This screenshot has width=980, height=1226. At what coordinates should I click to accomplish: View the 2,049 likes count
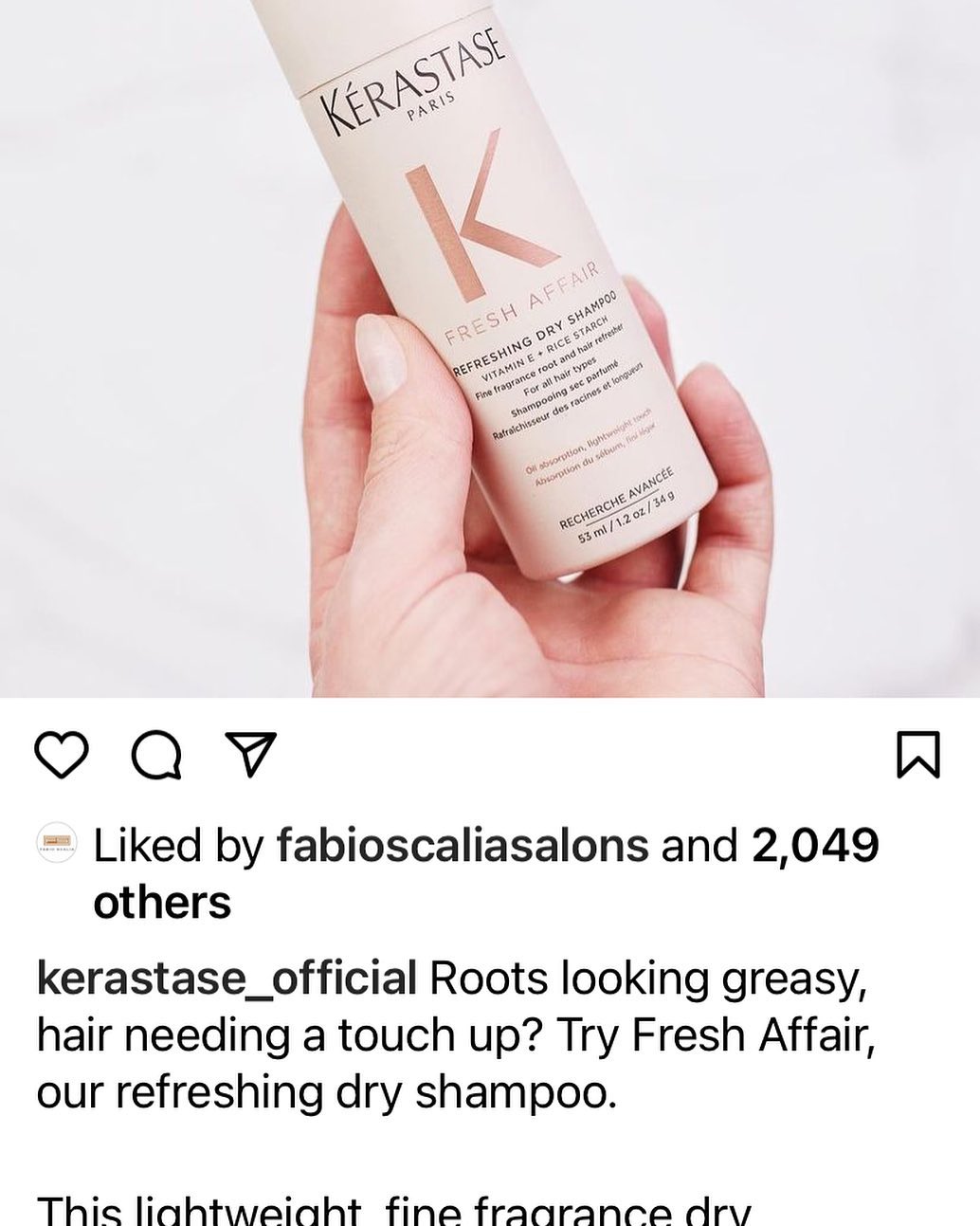point(816,845)
